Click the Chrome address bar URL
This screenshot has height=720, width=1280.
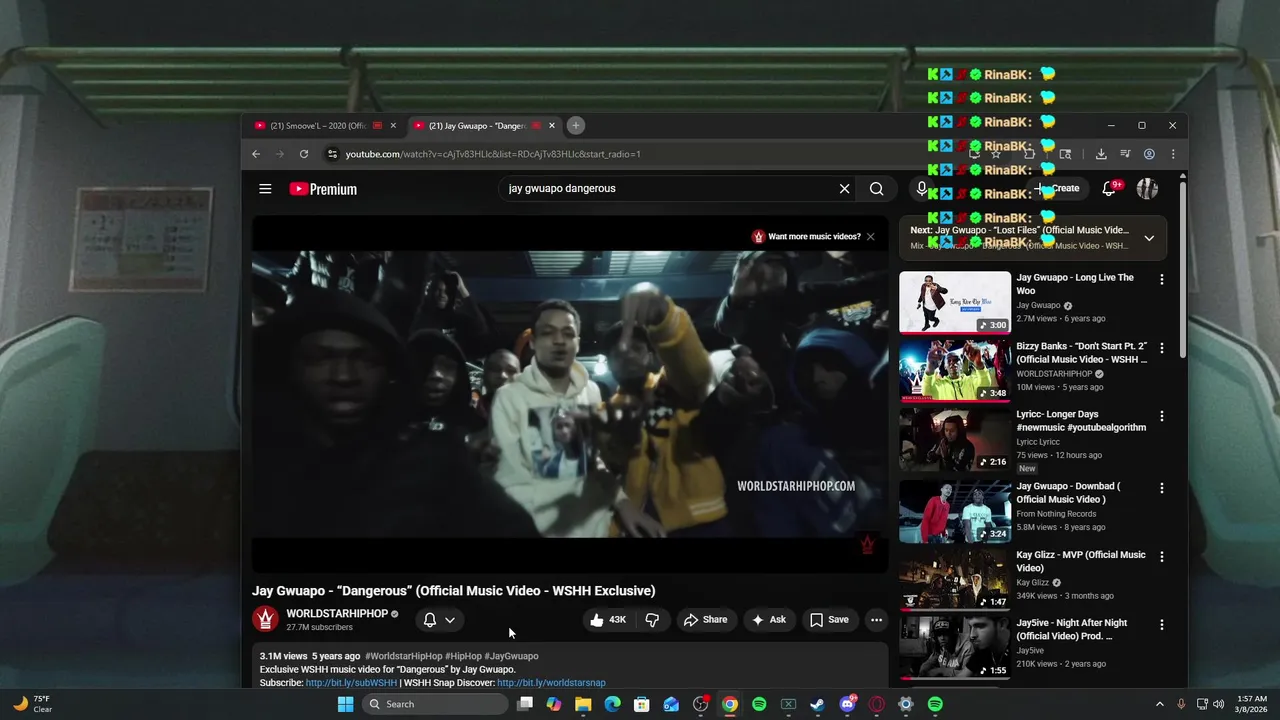click(x=493, y=154)
